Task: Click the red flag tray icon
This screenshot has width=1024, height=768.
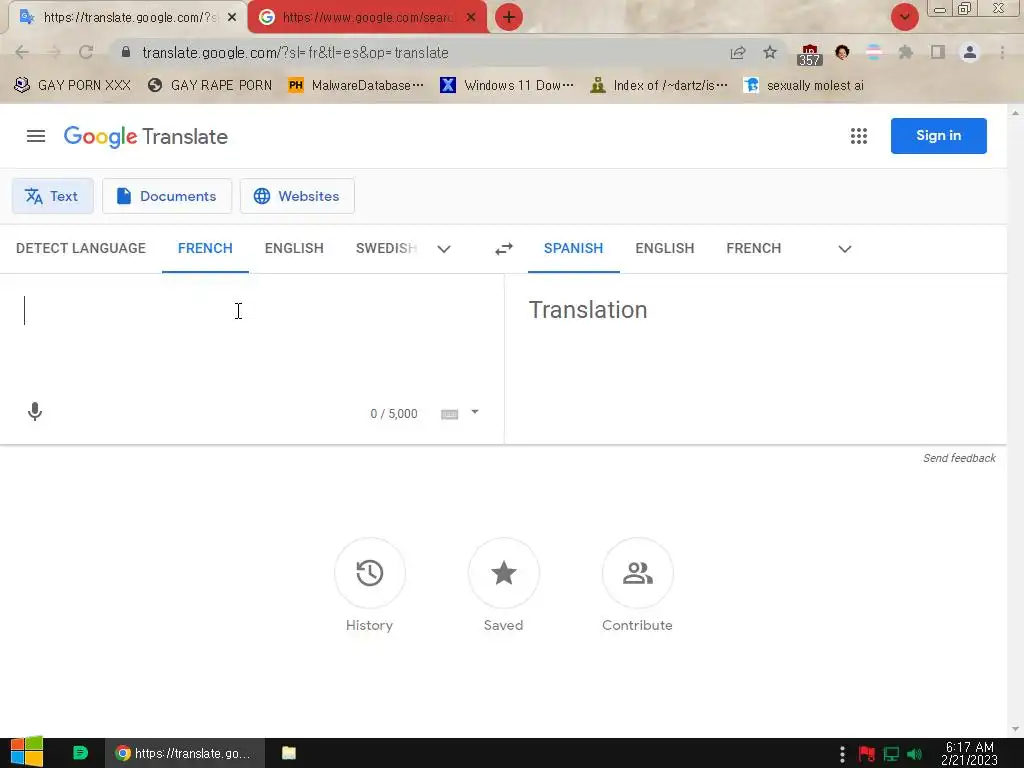Action: point(867,754)
